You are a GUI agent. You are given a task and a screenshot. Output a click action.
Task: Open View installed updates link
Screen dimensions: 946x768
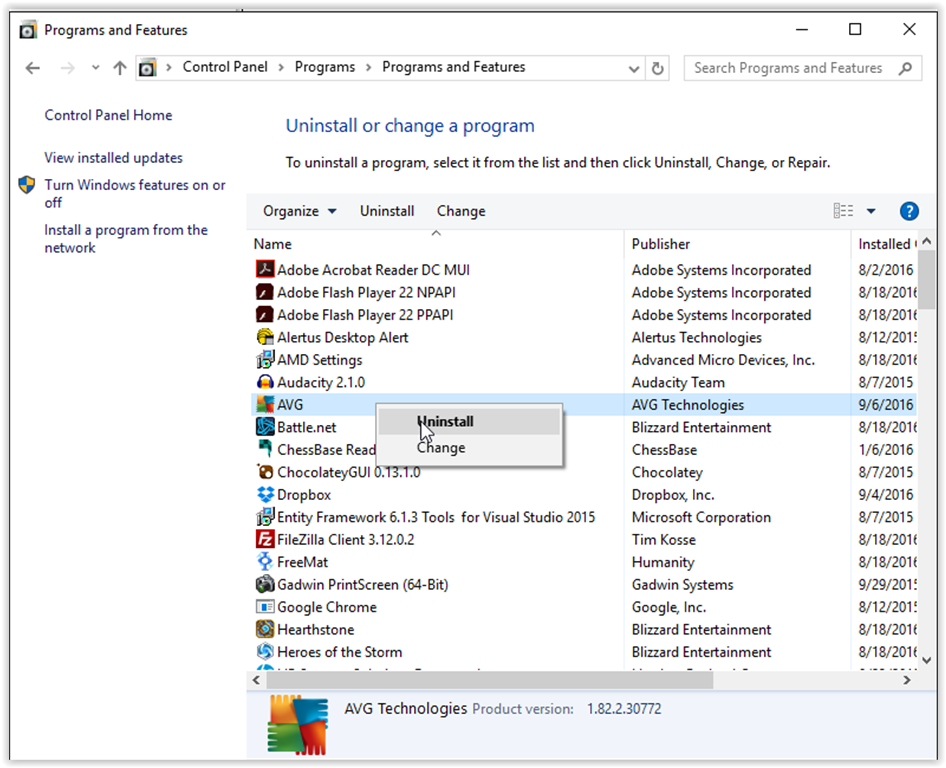click(x=113, y=157)
